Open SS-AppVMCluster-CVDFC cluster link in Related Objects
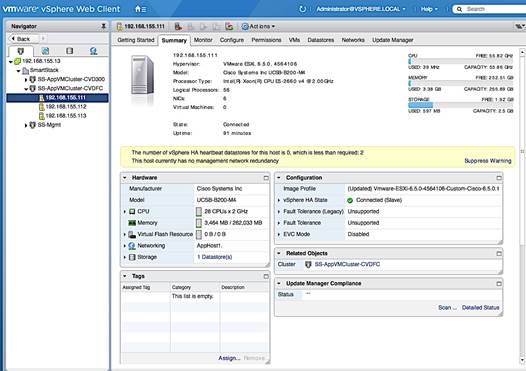This screenshot has width=526, height=371. pyautogui.click(x=347, y=264)
